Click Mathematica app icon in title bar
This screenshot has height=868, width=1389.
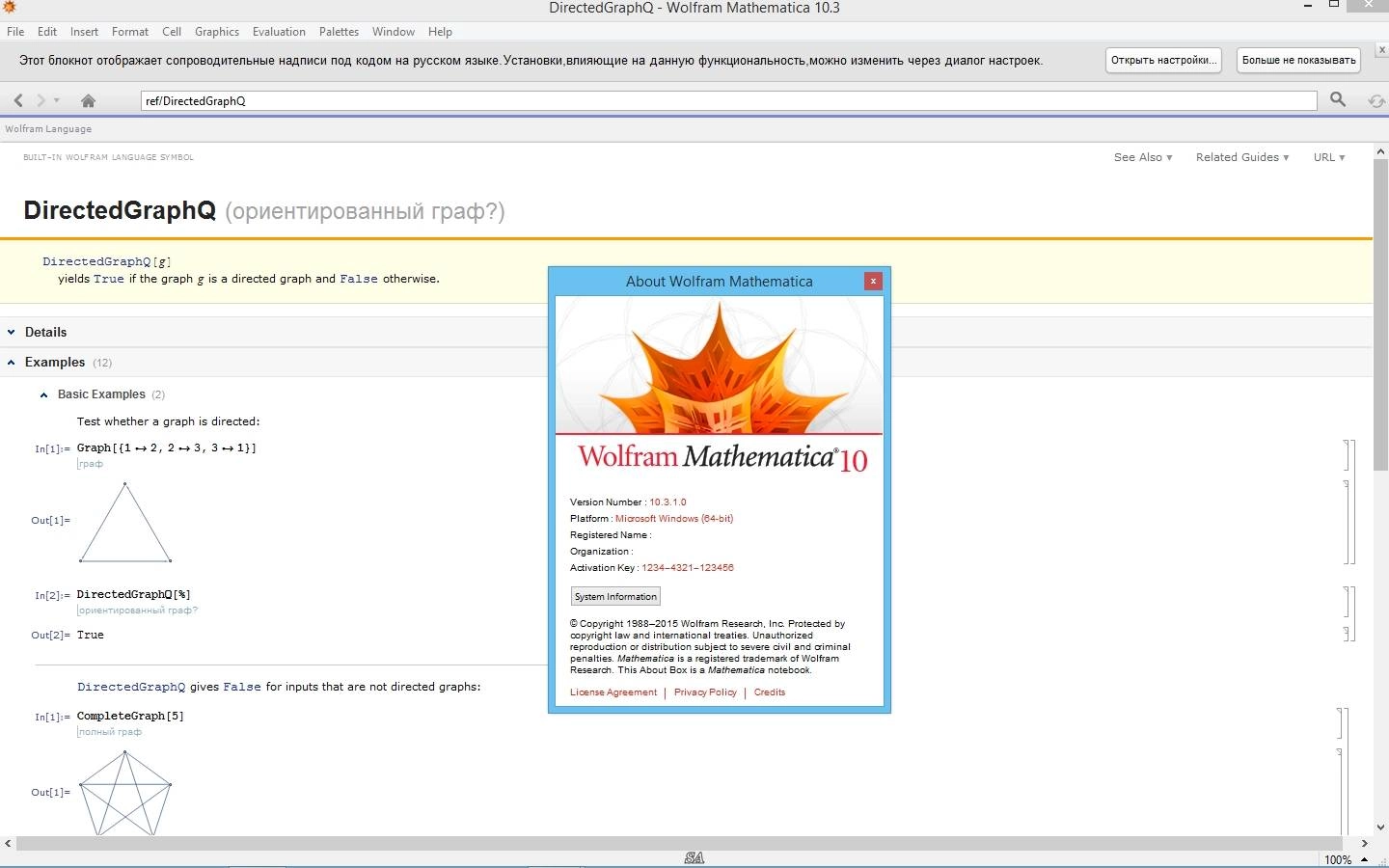tap(9, 7)
